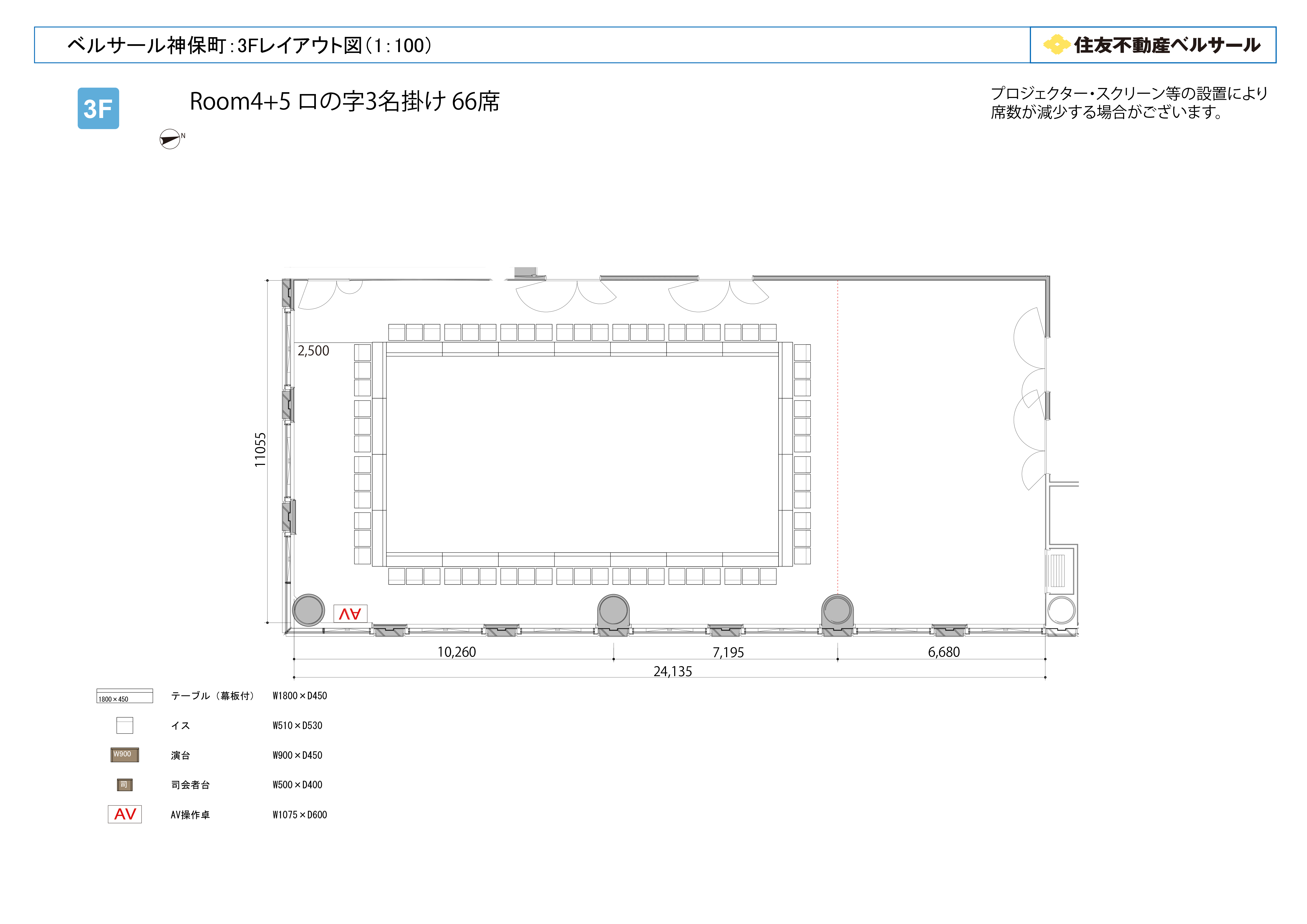Click the W1800×D450 size text
This screenshot has height=924, width=1307.
coord(300,696)
